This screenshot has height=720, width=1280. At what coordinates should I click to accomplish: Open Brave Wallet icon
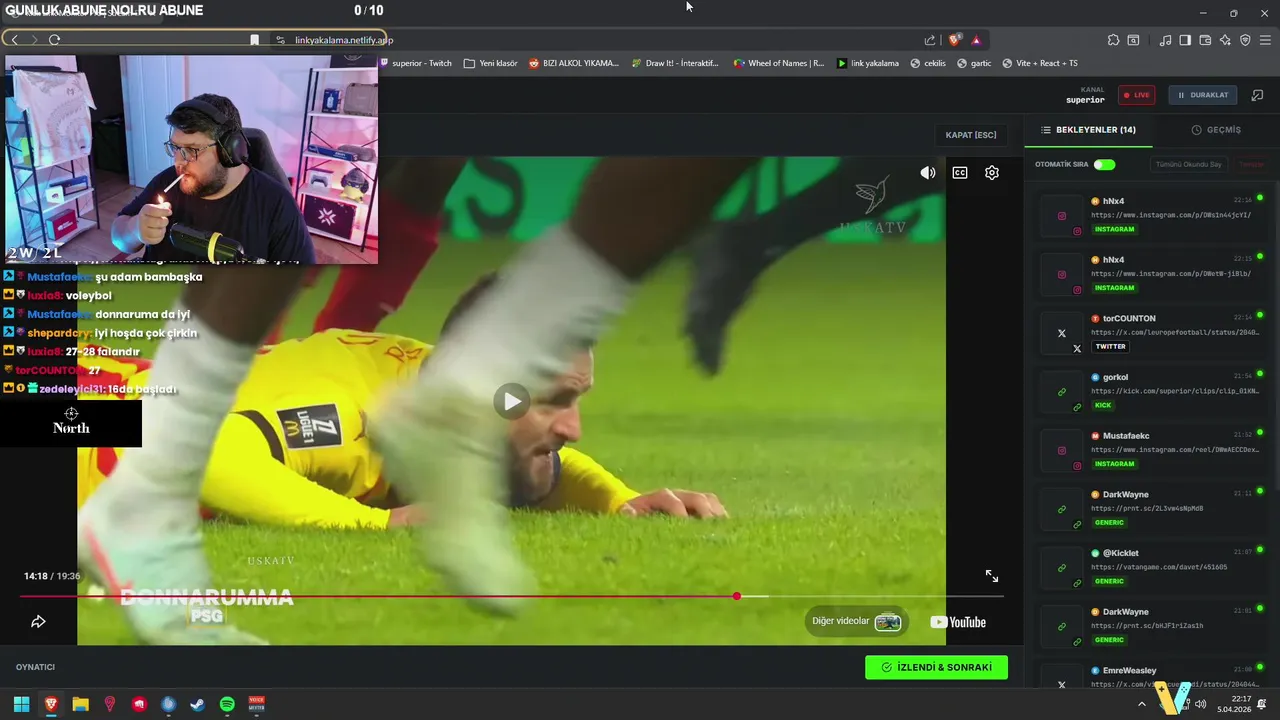[x=1205, y=40]
